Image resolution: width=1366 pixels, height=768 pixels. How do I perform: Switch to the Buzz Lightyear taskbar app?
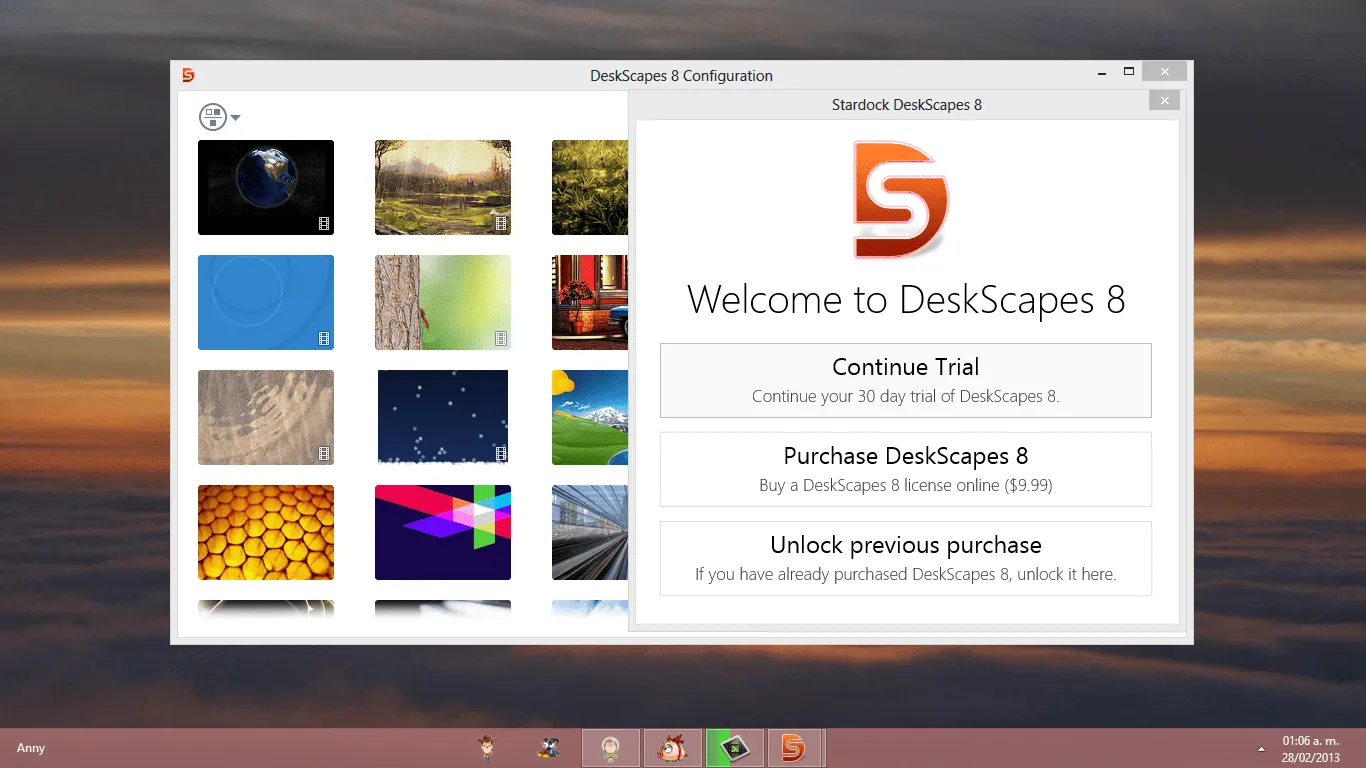coord(610,748)
